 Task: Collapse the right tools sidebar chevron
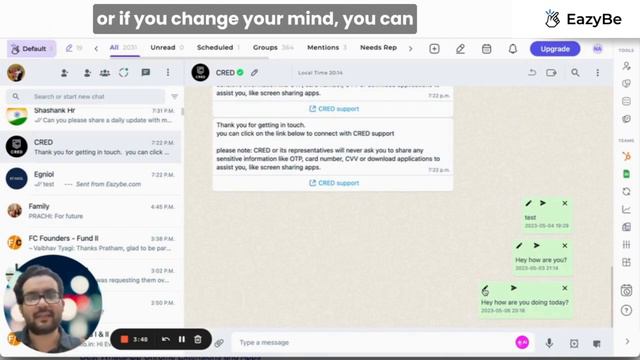[627, 341]
